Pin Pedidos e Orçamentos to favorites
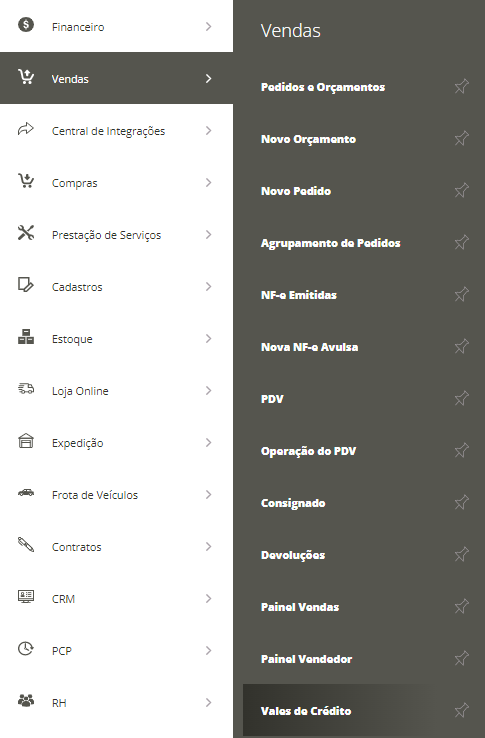This screenshot has height=738, width=485. pos(461,86)
